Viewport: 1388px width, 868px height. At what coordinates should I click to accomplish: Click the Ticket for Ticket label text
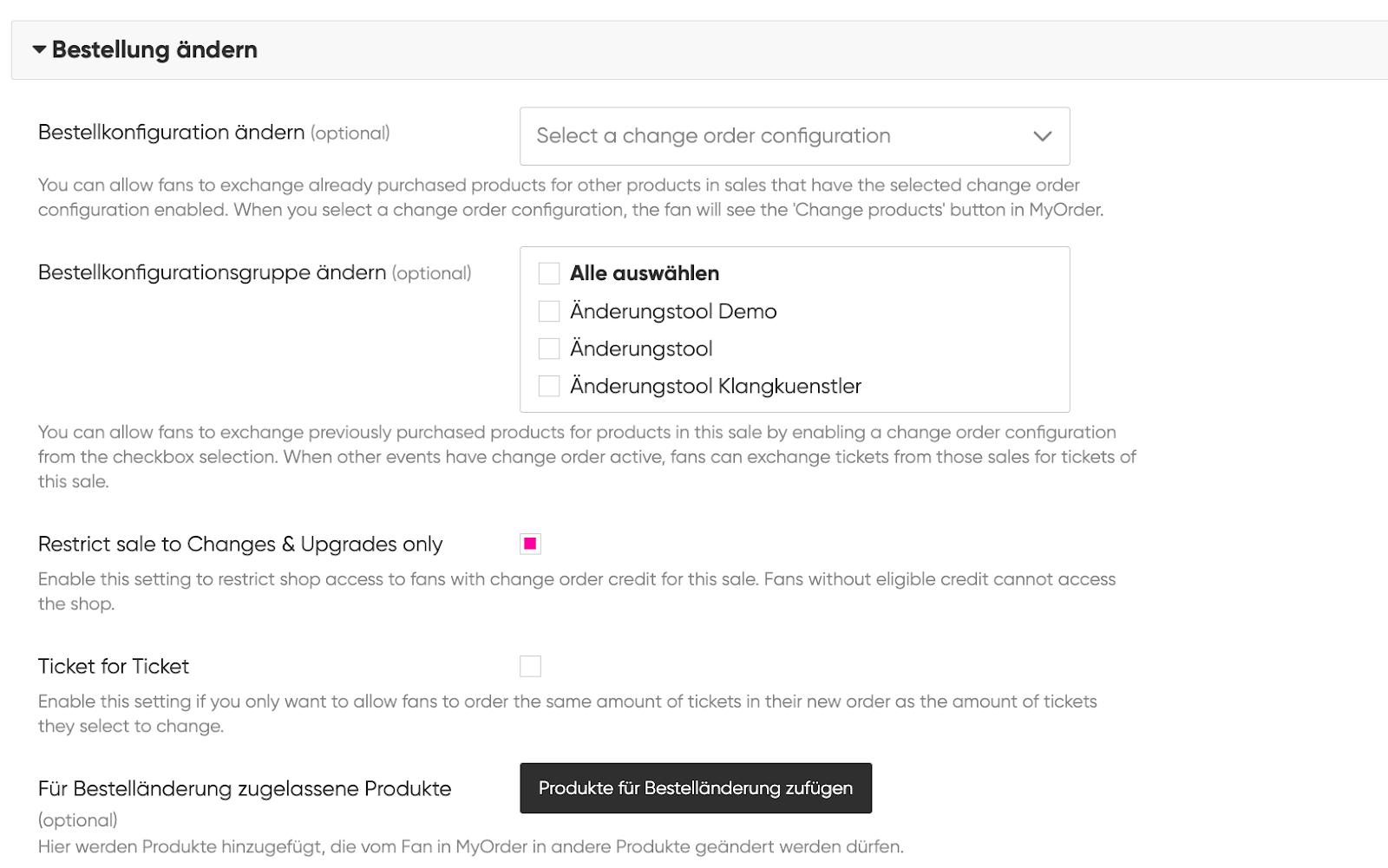114,666
